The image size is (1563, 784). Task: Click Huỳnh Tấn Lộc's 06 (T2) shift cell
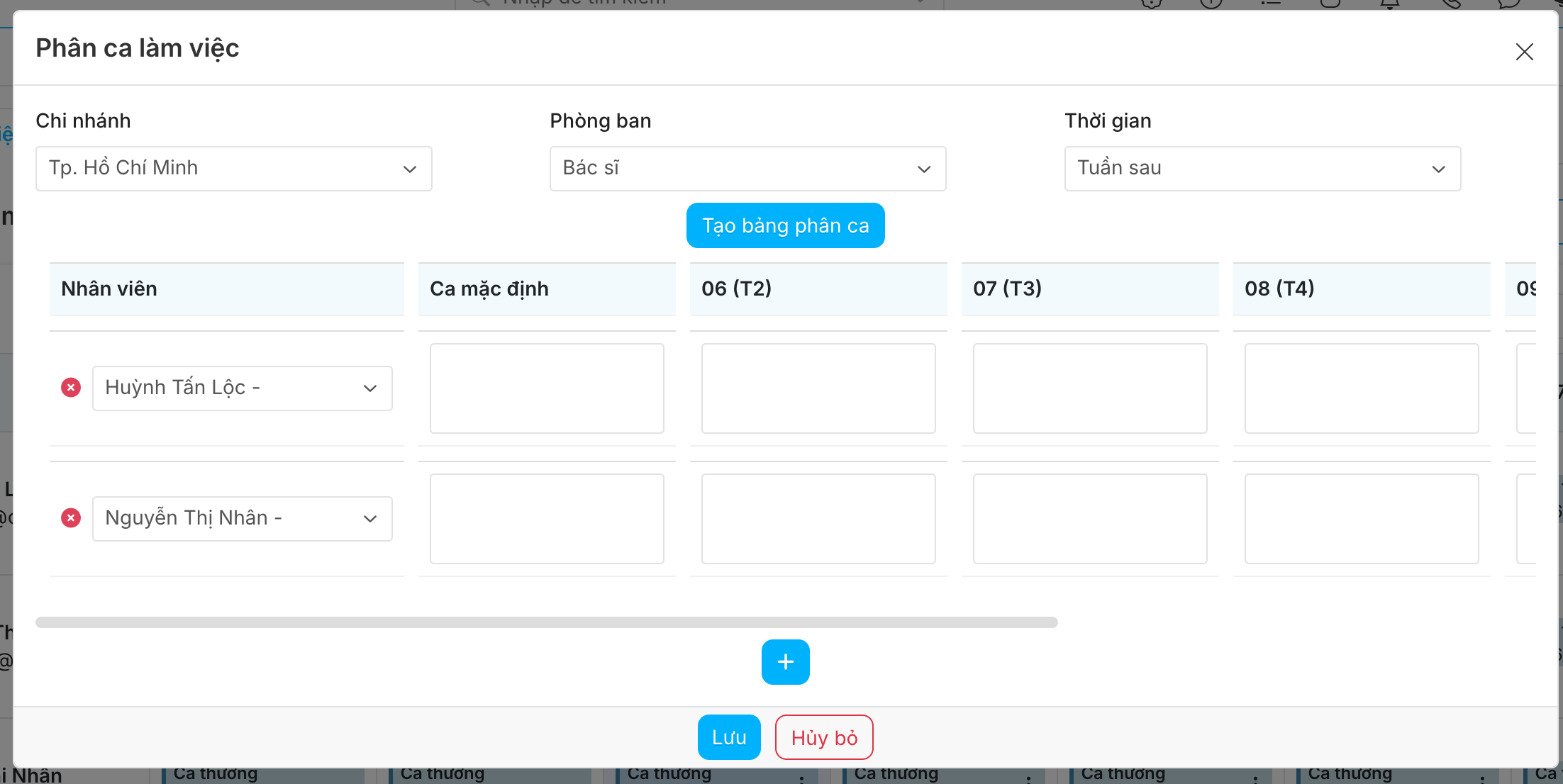pyautogui.click(x=818, y=388)
